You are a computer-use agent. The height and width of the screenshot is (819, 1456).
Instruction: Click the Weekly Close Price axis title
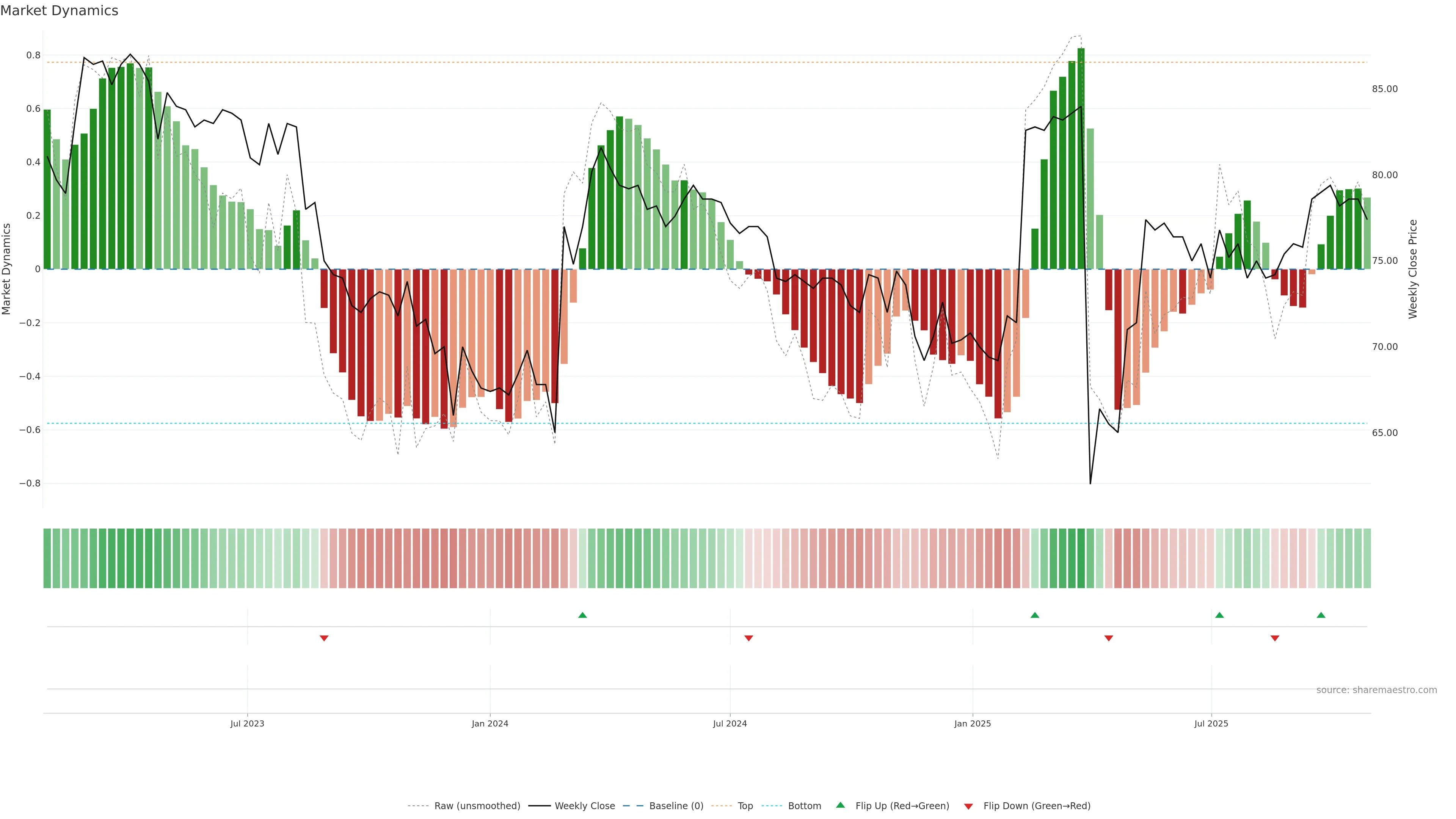point(1412,269)
